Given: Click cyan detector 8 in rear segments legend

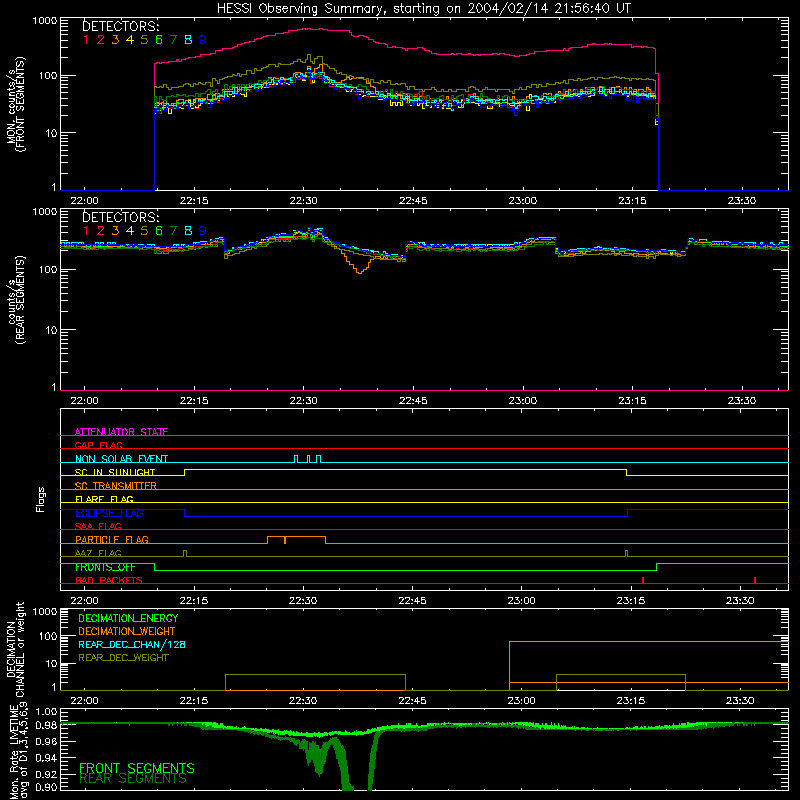Looking at the screenshot, I should point(188,231).
